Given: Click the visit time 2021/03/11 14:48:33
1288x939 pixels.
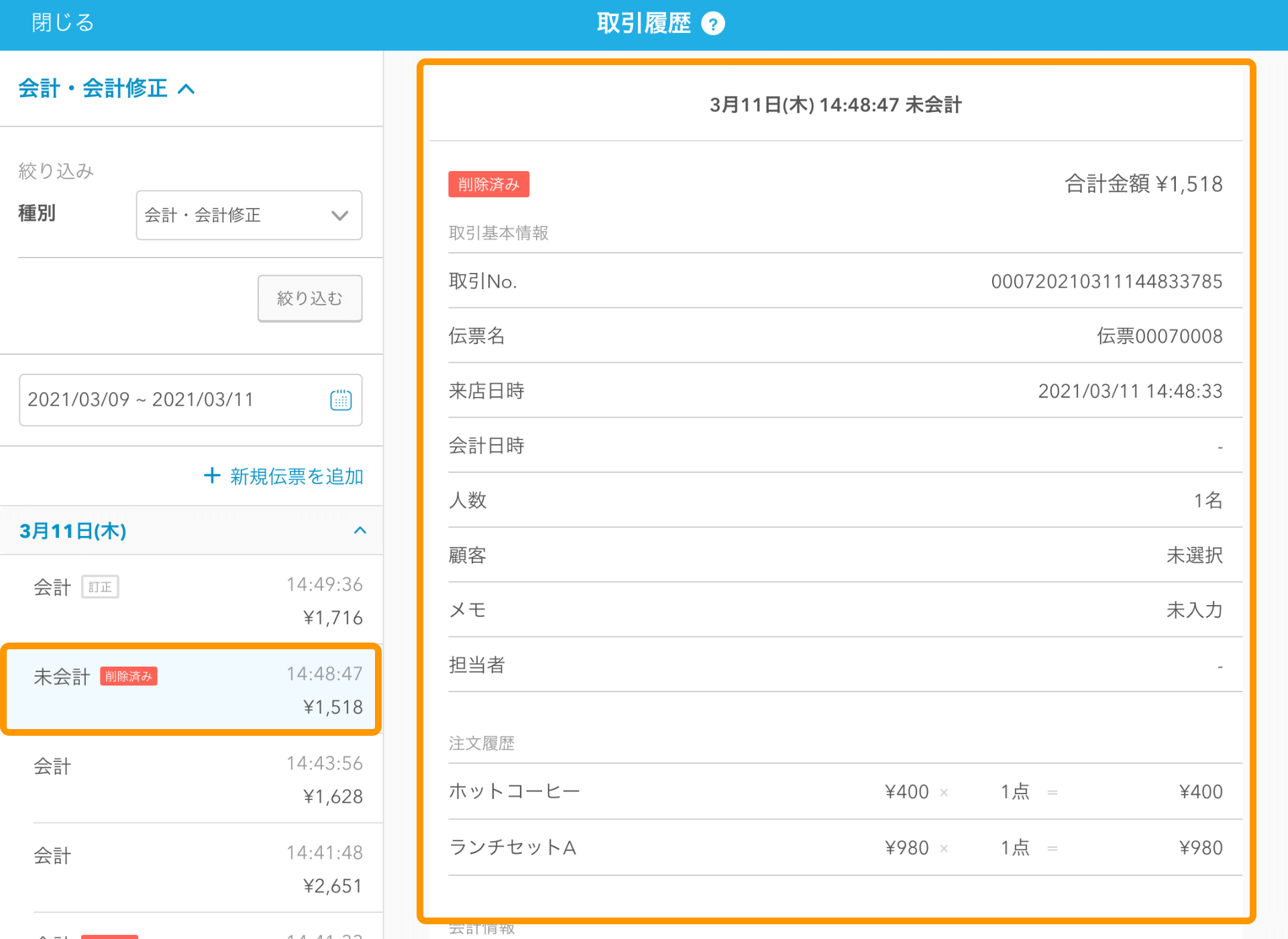Looking at the screenshot, I should (1130, 391).
